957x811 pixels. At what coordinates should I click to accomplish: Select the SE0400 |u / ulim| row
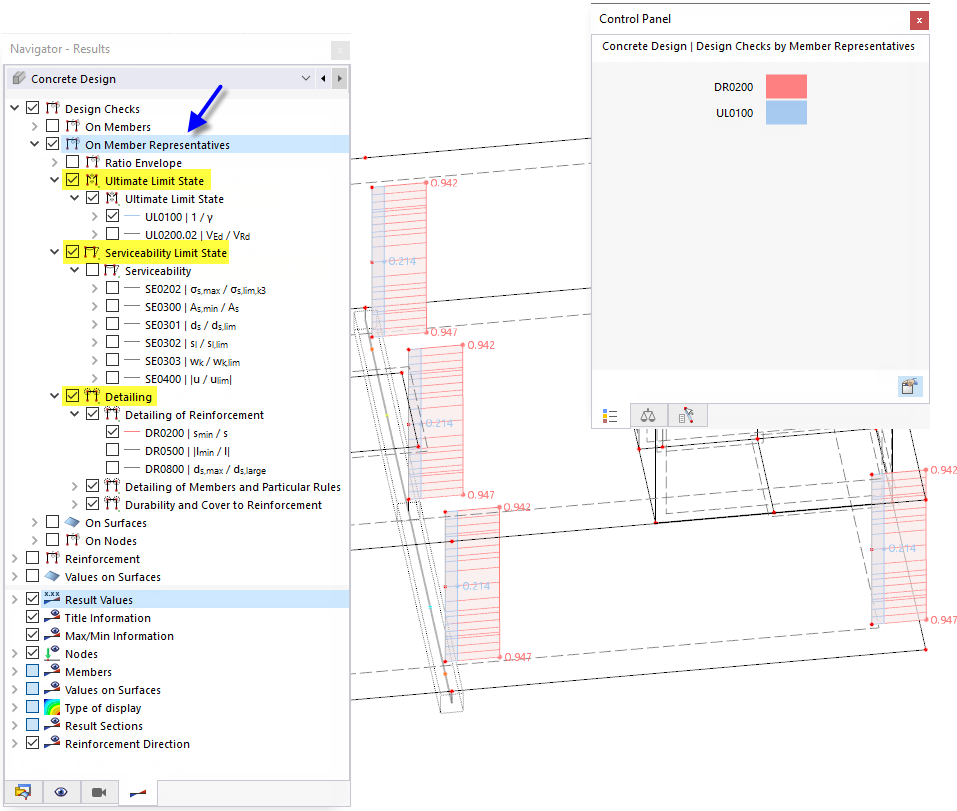188,379
